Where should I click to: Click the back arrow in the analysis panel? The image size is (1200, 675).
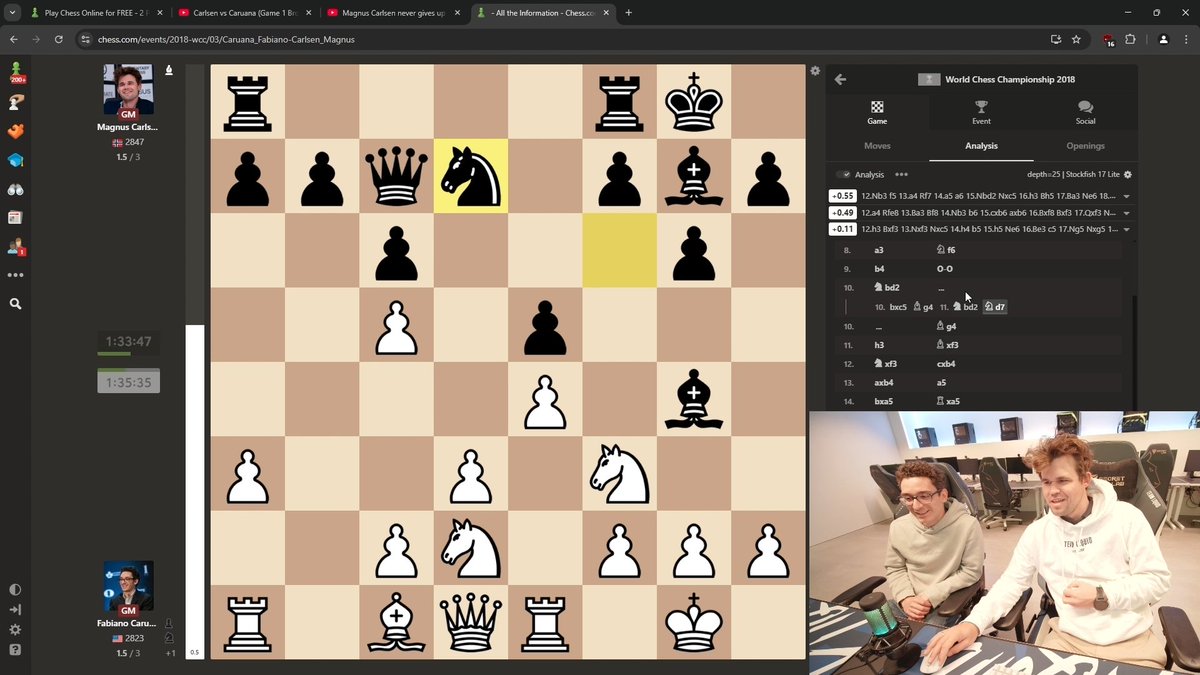(840, 79)
